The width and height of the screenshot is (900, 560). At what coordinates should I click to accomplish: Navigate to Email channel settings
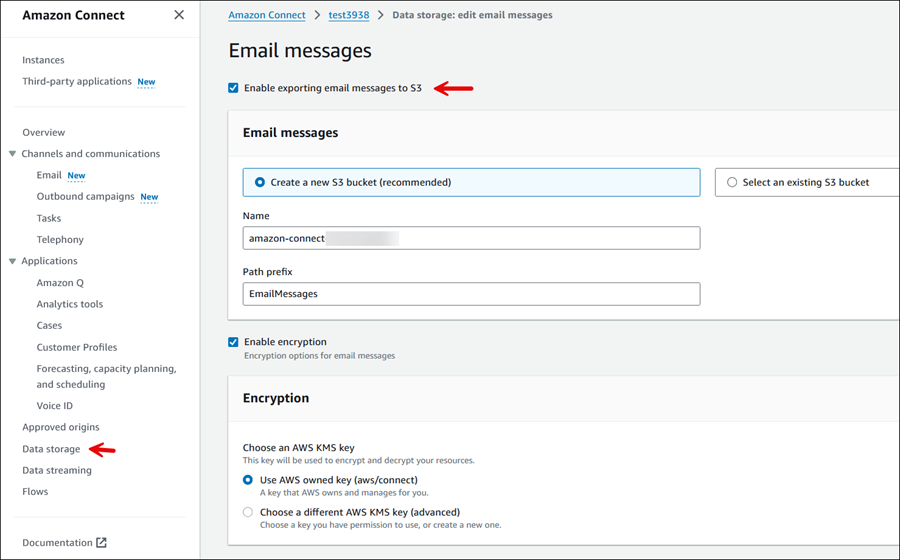point(49,175)
